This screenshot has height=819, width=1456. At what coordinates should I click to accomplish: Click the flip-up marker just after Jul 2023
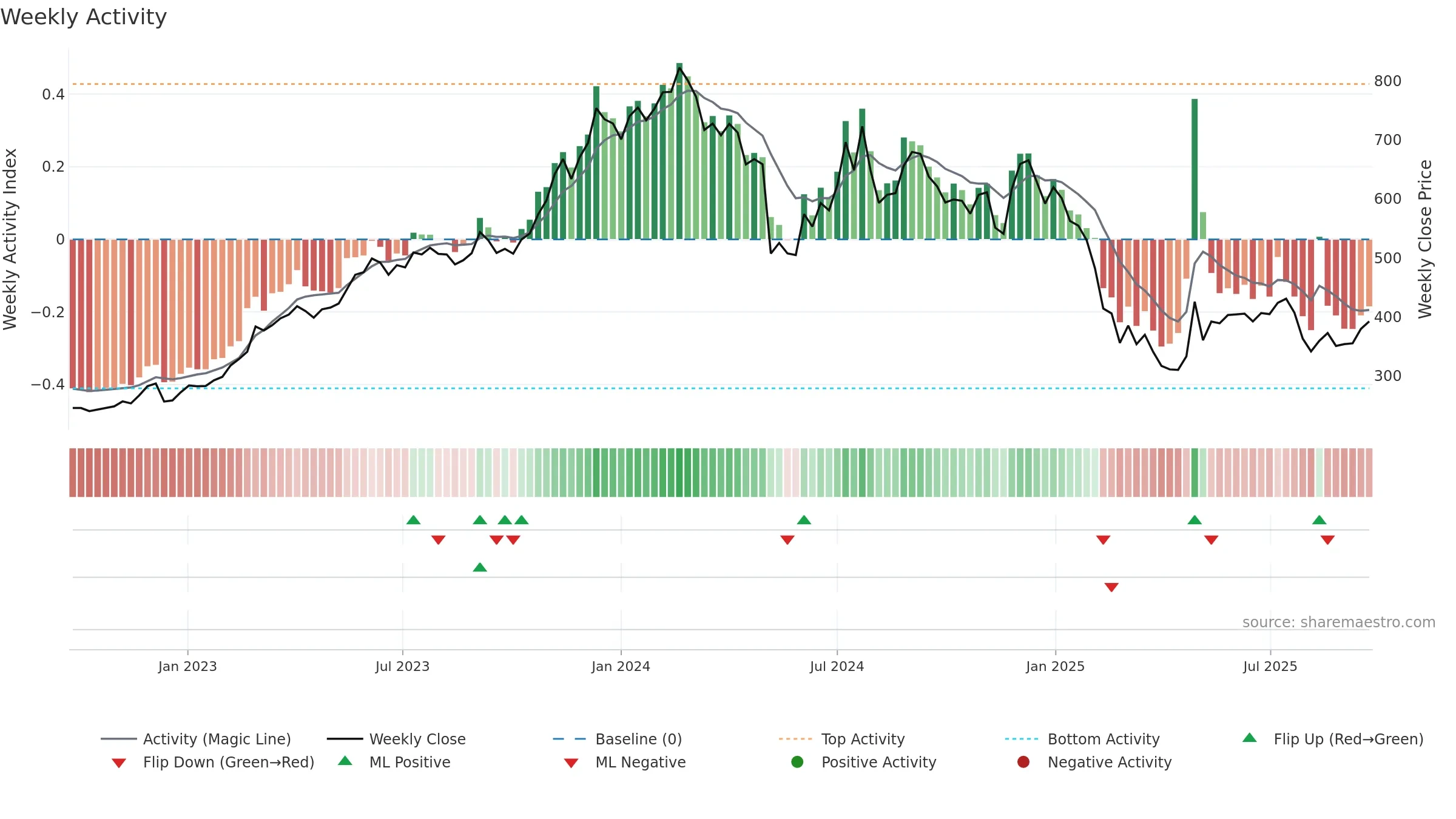click(x=413, y=520)
